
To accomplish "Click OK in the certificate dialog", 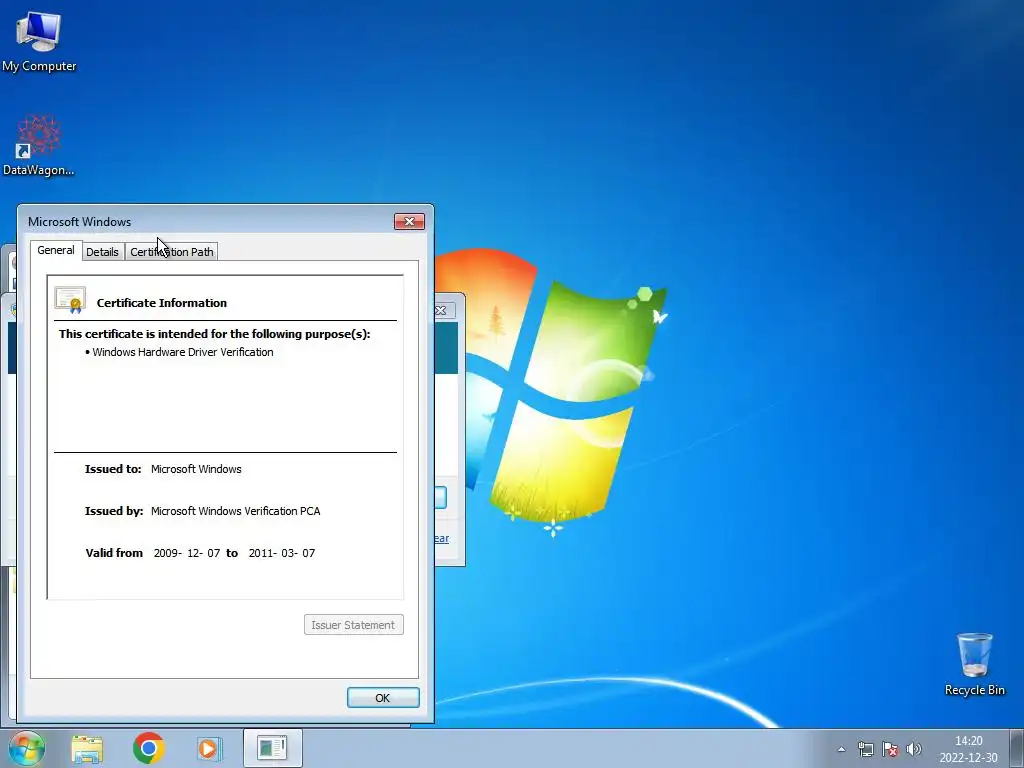I will 383,697.
